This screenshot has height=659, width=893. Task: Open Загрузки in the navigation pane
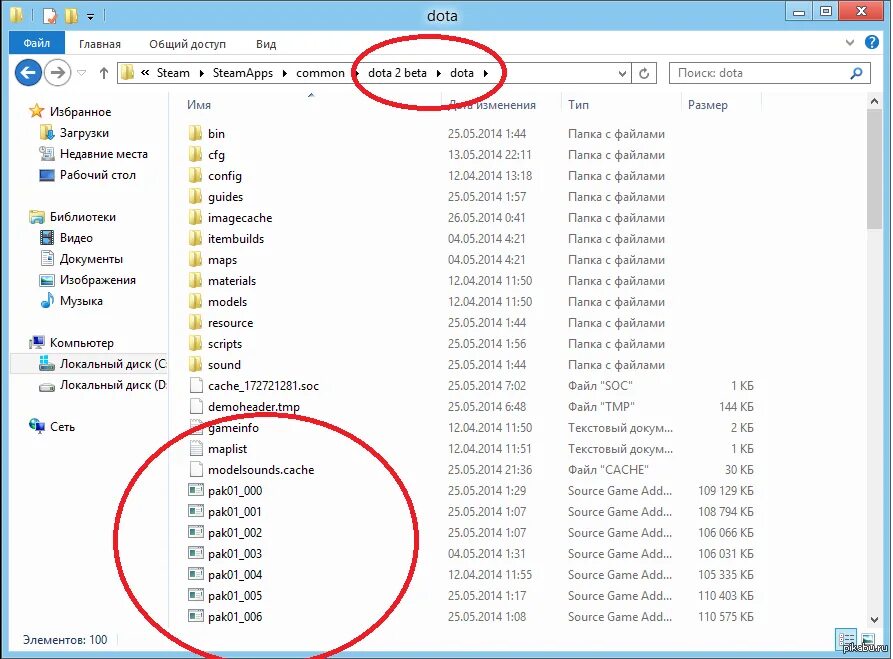pos(84,133)
